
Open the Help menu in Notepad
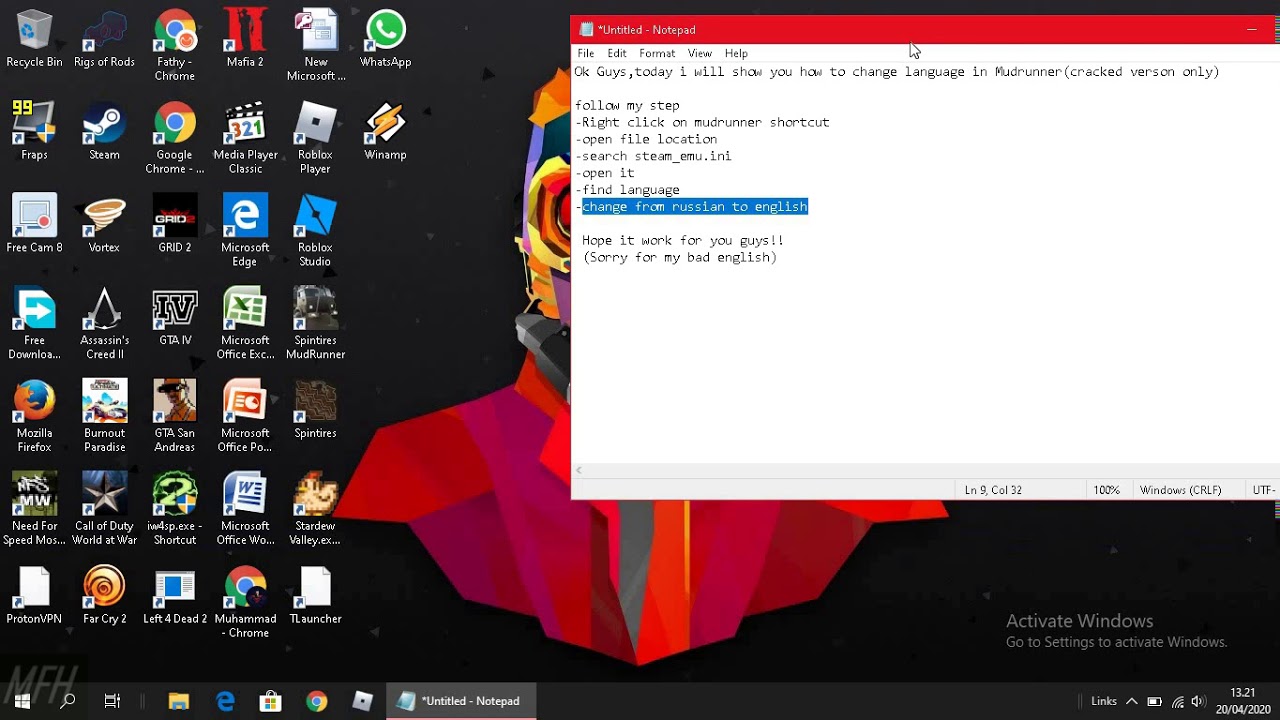pos(736,53)
